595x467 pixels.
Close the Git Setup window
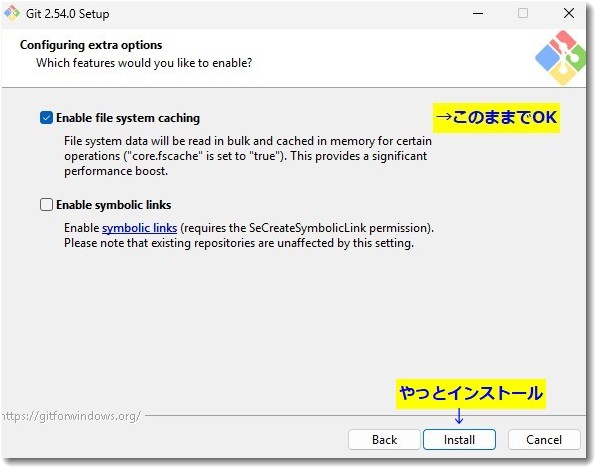pyautogui.click(x=569, y=13)
